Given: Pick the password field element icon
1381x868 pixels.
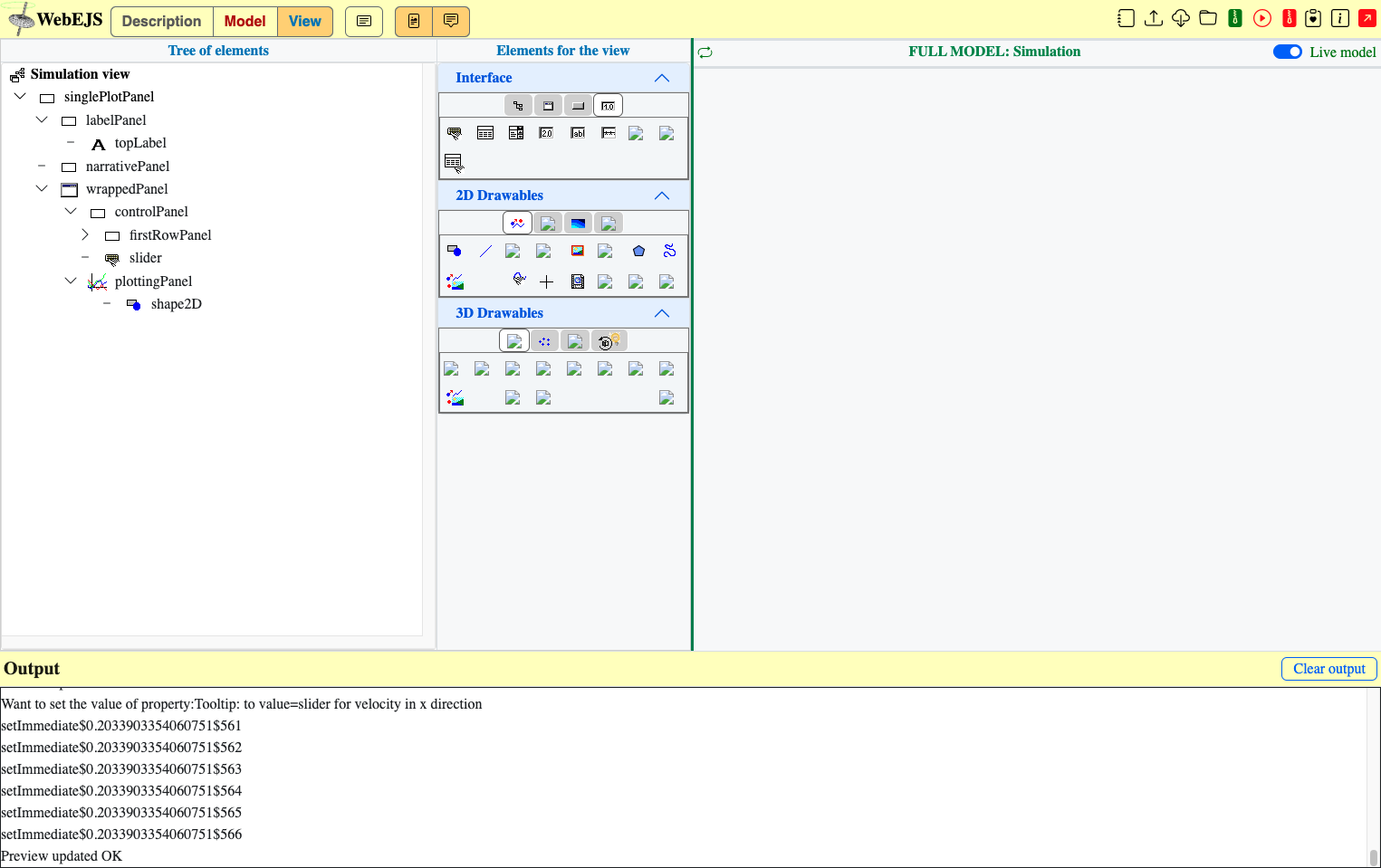Looking at the screenshot, I should tap(609, 133).
